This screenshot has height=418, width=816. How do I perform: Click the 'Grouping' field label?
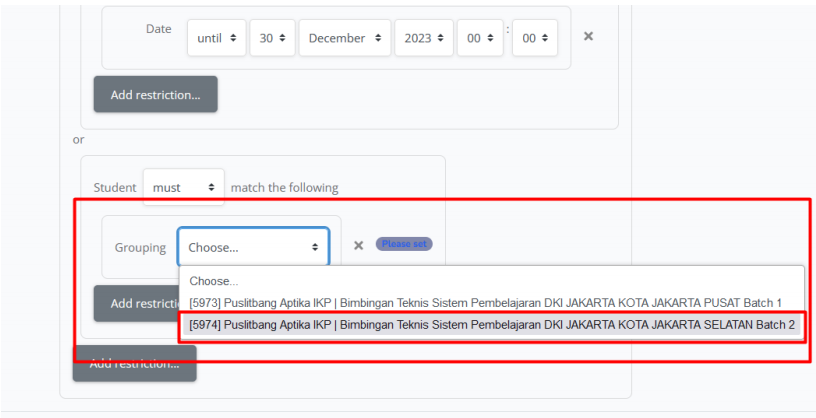tap(140, 247)
